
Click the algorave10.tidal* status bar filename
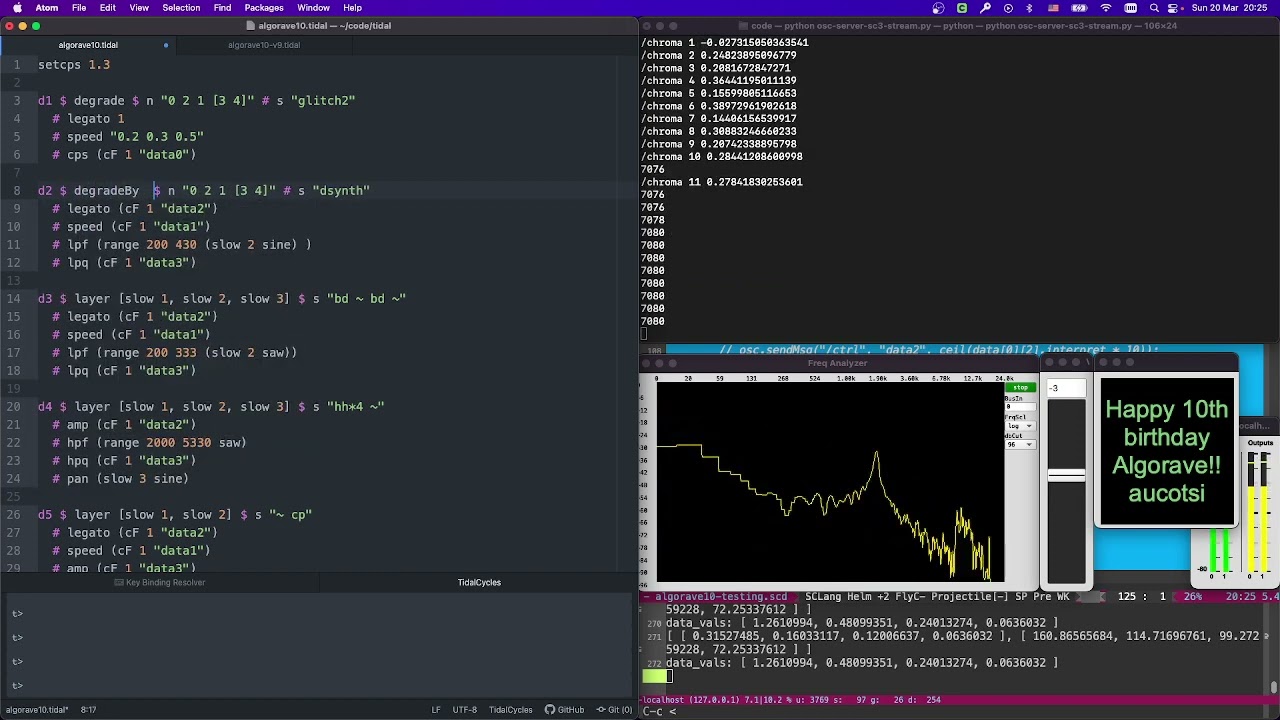[37, 710]
